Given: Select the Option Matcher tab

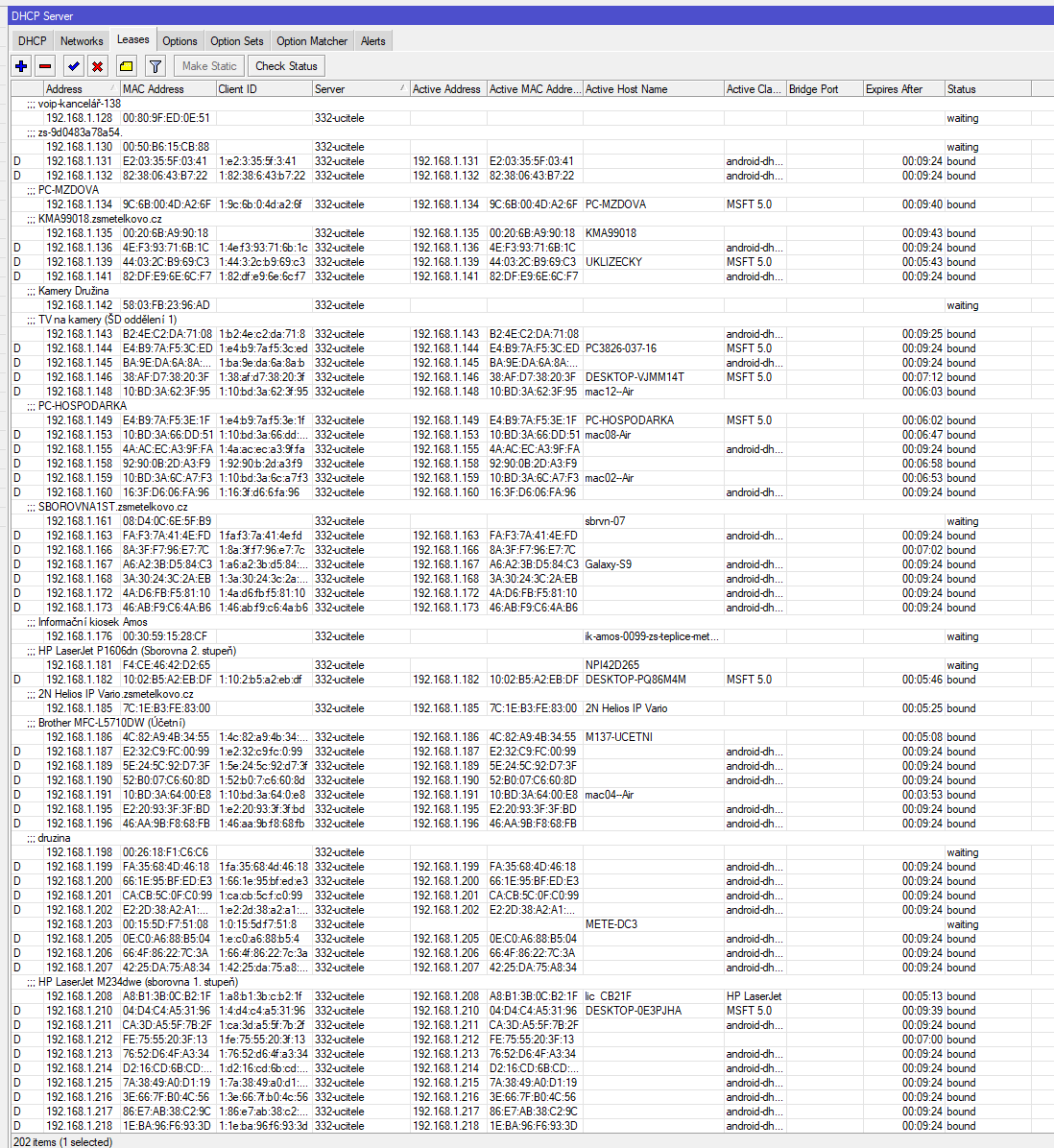Looking at the screenshot, I should 312,41.
